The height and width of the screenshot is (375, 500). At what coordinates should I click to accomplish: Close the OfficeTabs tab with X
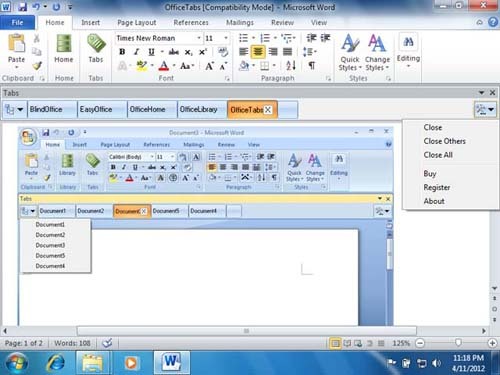click(x=268, y=110)
